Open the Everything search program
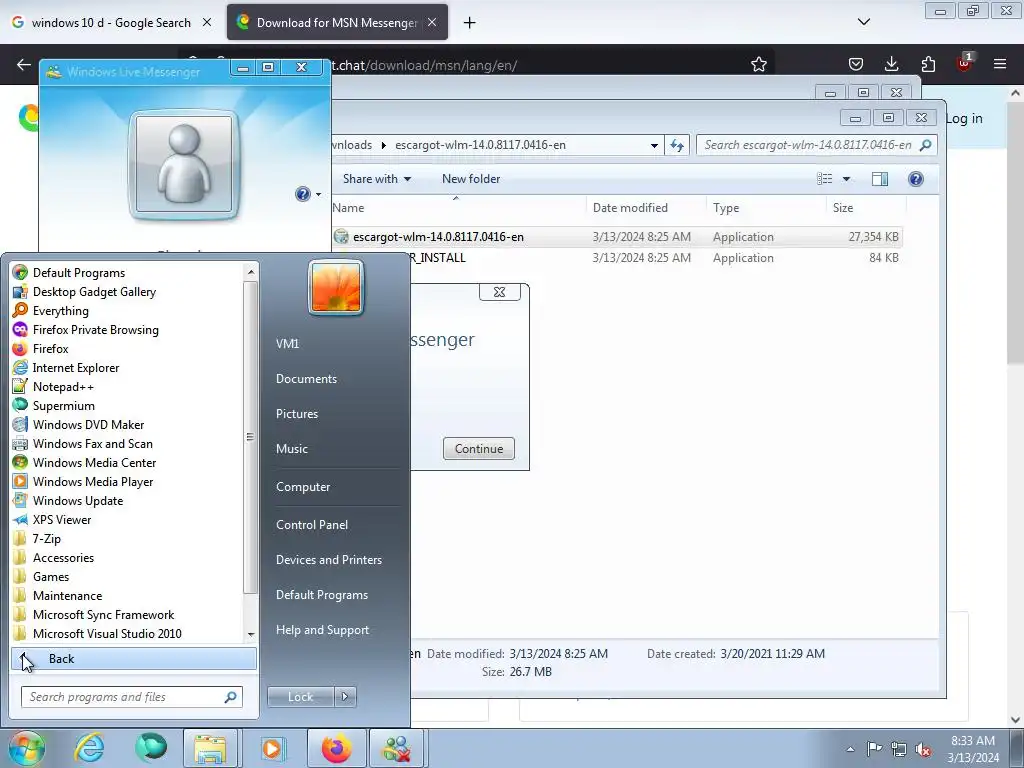Screen dimensions: 1024x768 click(x=61, y=311)
